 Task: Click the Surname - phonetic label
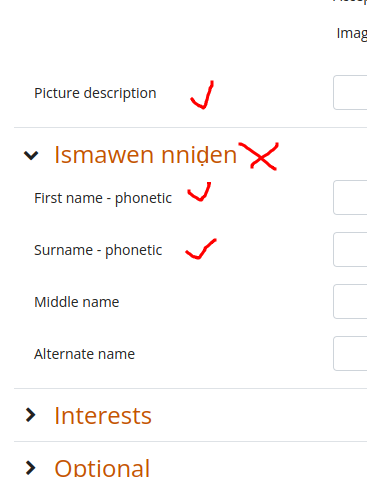point(98,250)
